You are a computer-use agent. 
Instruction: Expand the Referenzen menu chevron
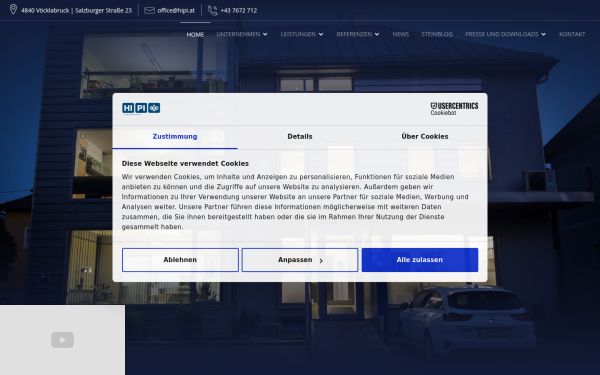point(377,34)
